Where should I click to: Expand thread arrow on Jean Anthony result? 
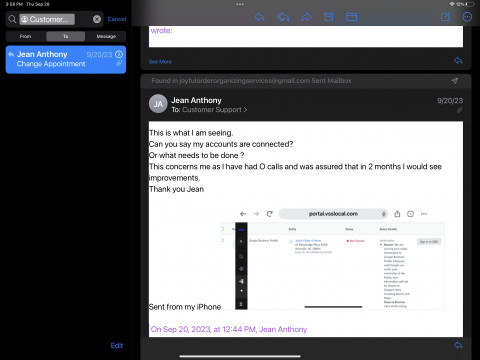click(x=119, y=54)
